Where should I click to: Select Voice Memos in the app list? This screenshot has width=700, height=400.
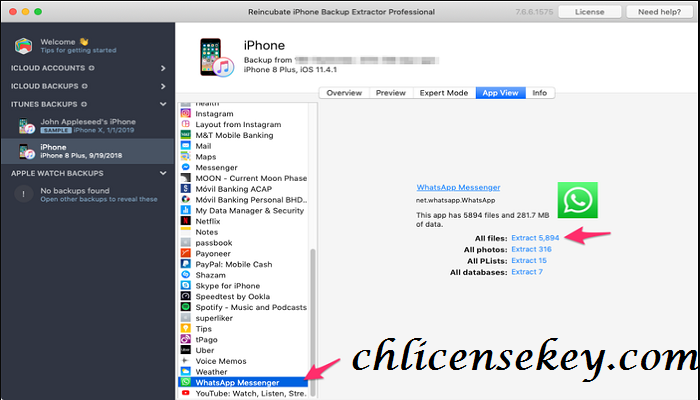[x=243, y=361]
